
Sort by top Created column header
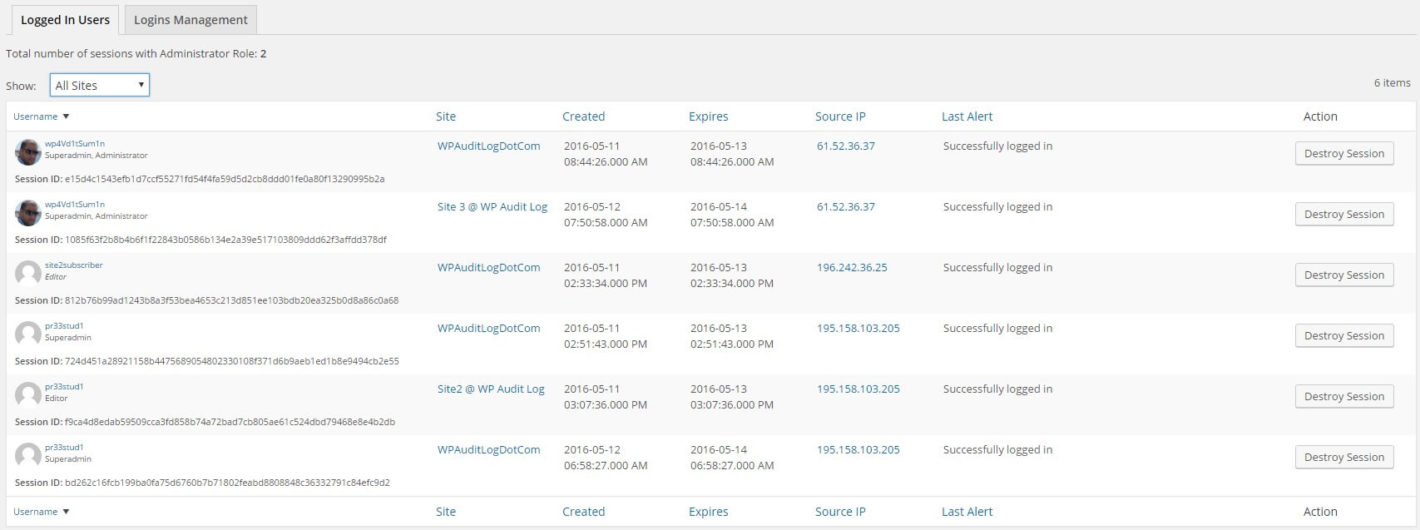click(583, 117)
